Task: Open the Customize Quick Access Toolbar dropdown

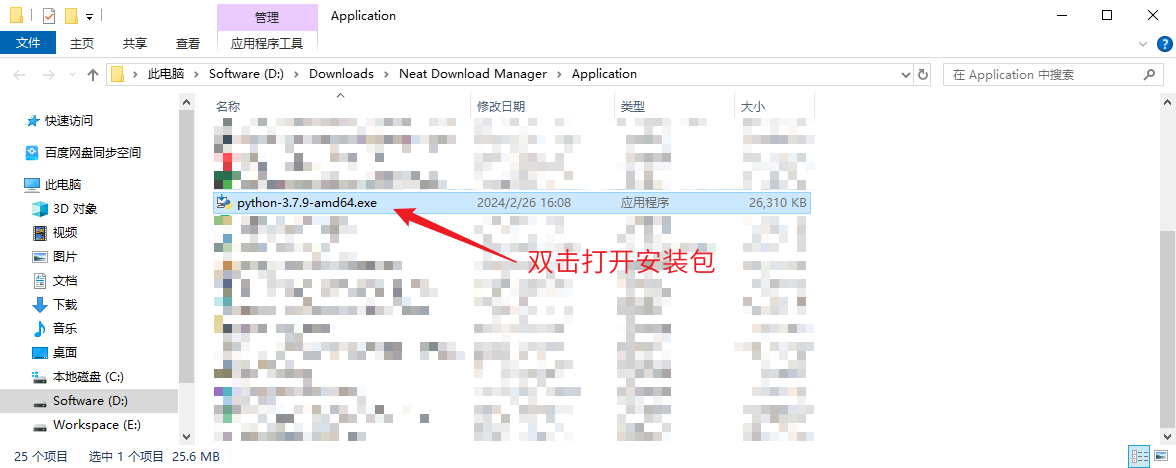Action: click(x=89, y=17)
